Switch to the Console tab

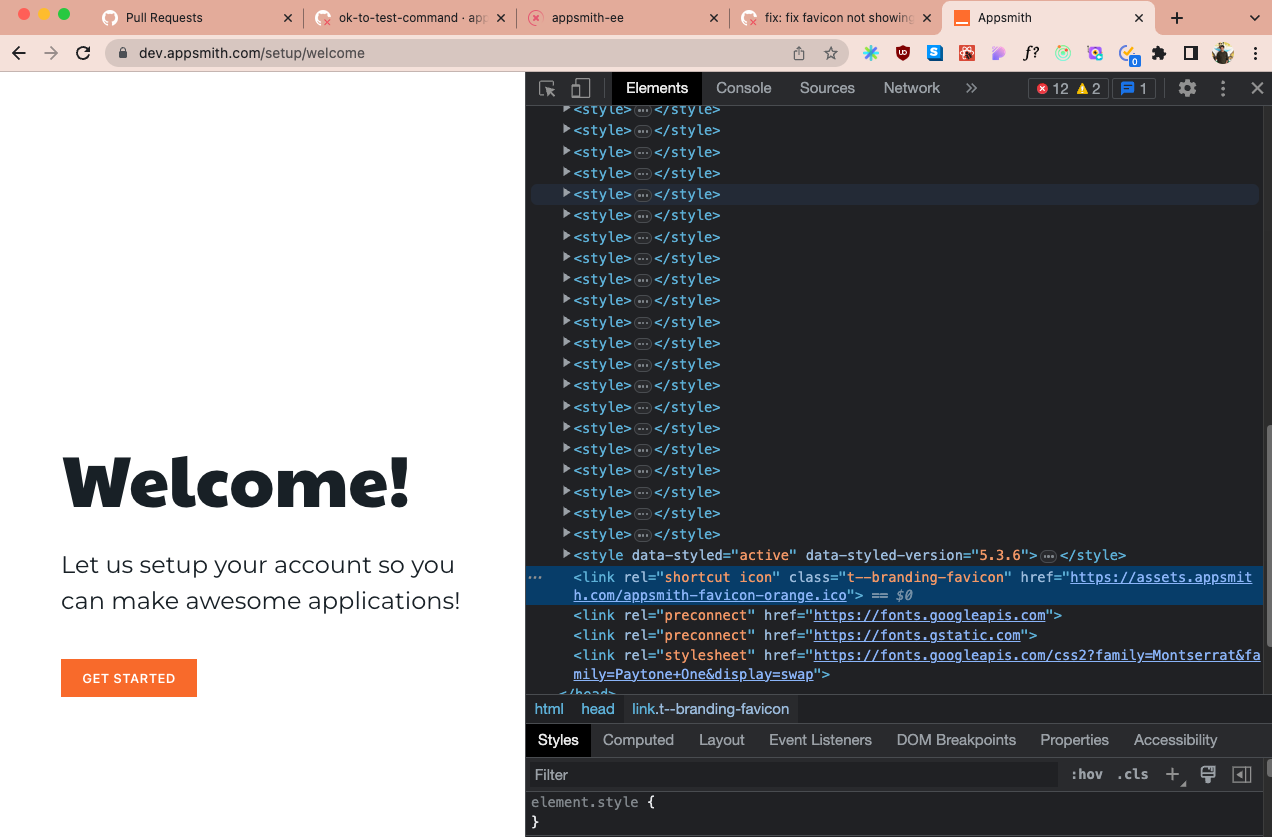pyautogui.click(x=744, y=88)
